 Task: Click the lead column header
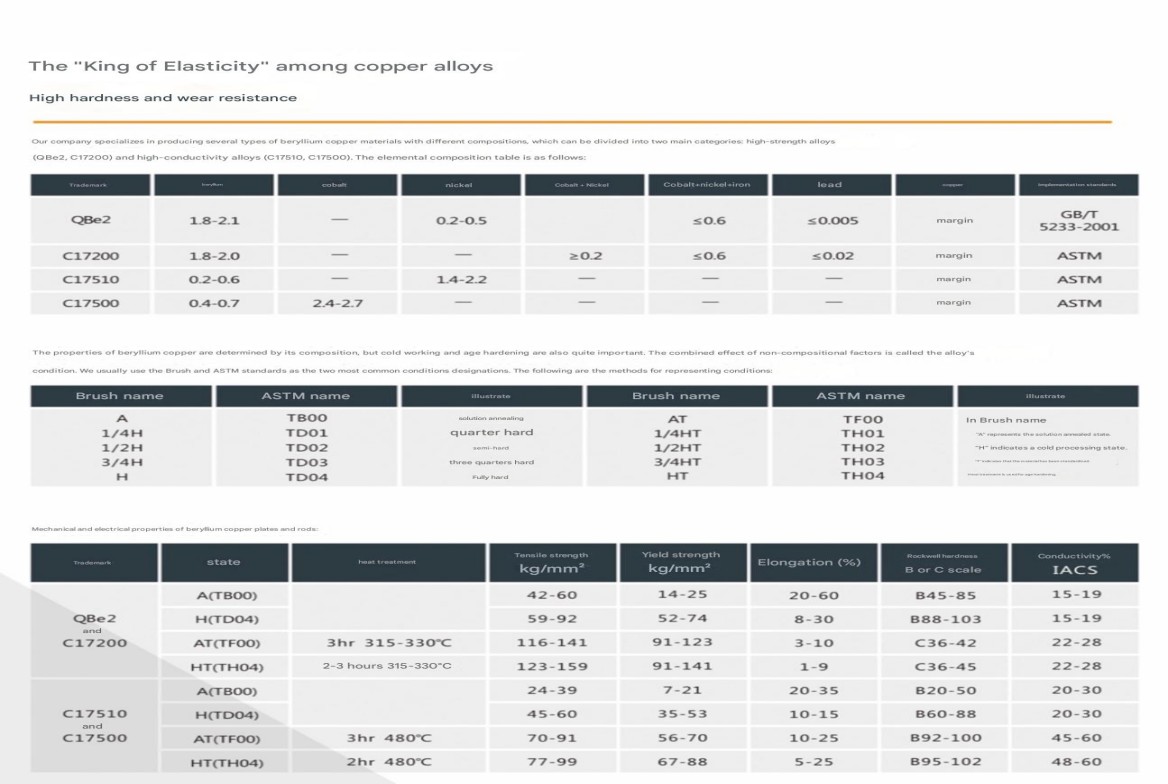coord(831,185)
